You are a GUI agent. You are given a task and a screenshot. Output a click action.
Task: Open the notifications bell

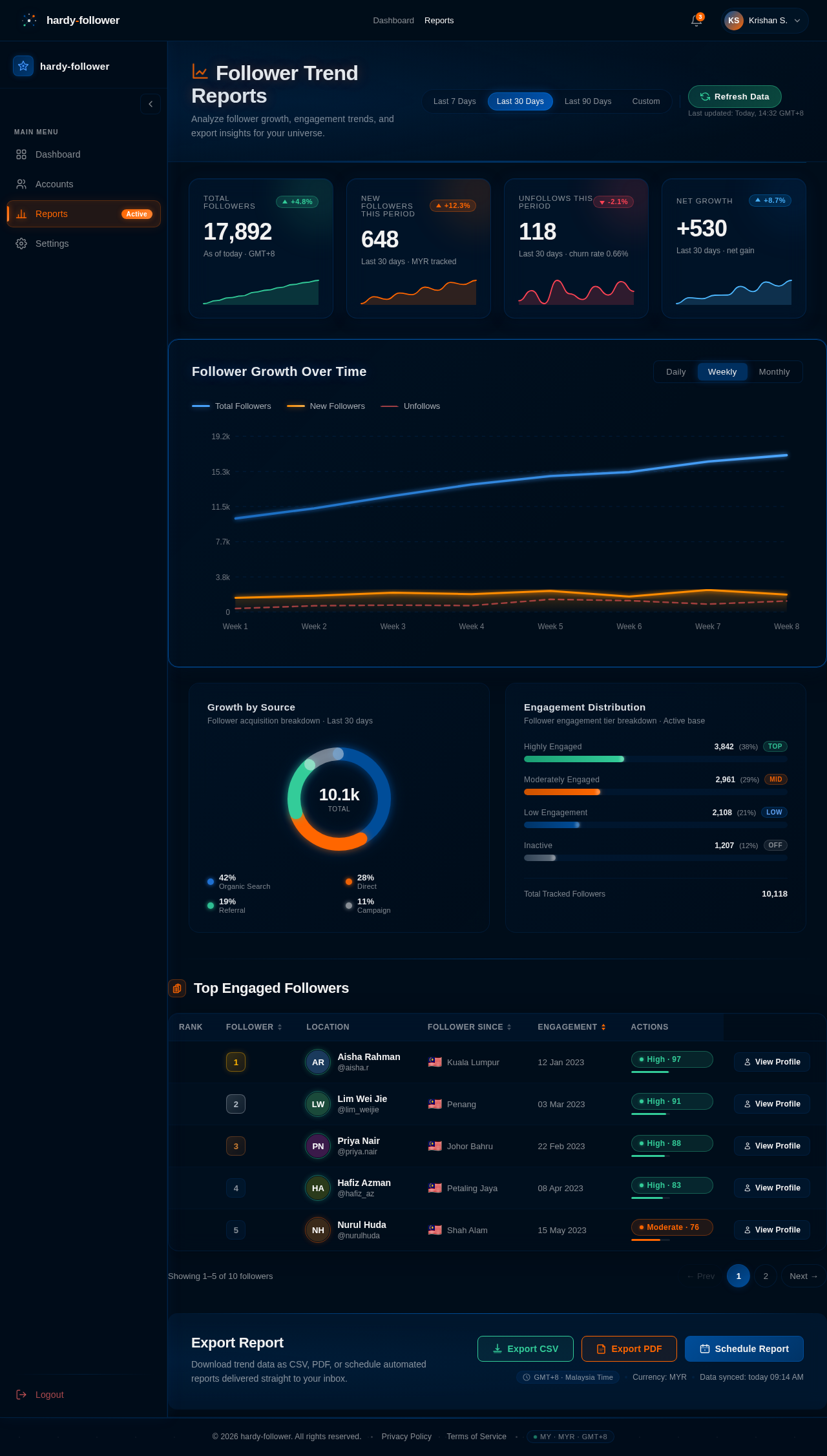tap(696, 21)
